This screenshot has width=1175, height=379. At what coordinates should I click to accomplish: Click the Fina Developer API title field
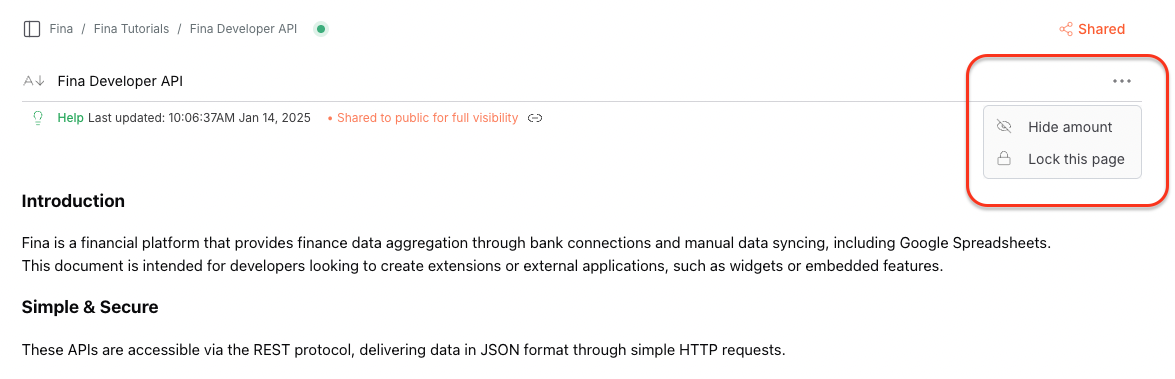coord(120,81)
